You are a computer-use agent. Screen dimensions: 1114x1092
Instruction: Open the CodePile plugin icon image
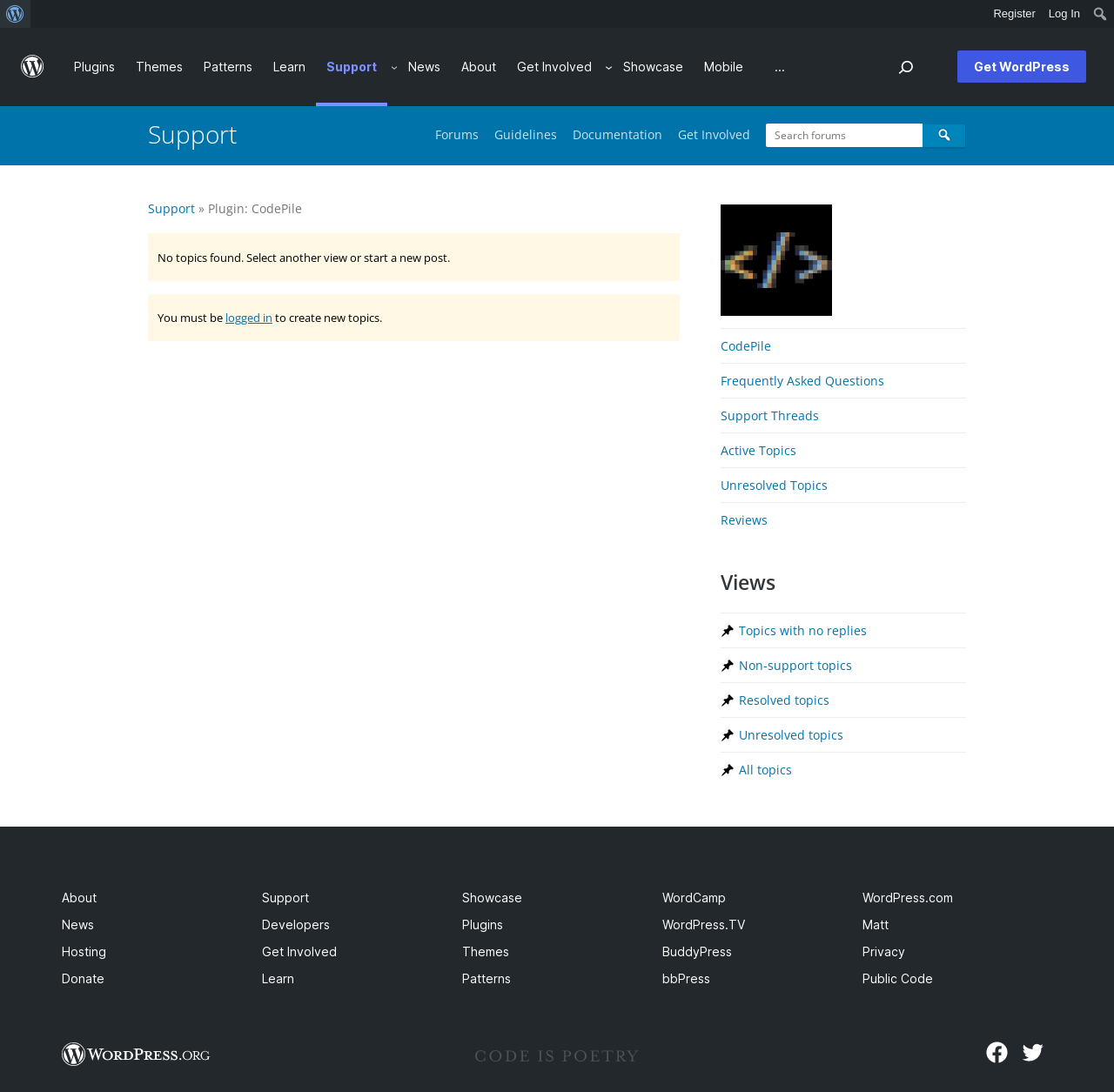(776, 260)
